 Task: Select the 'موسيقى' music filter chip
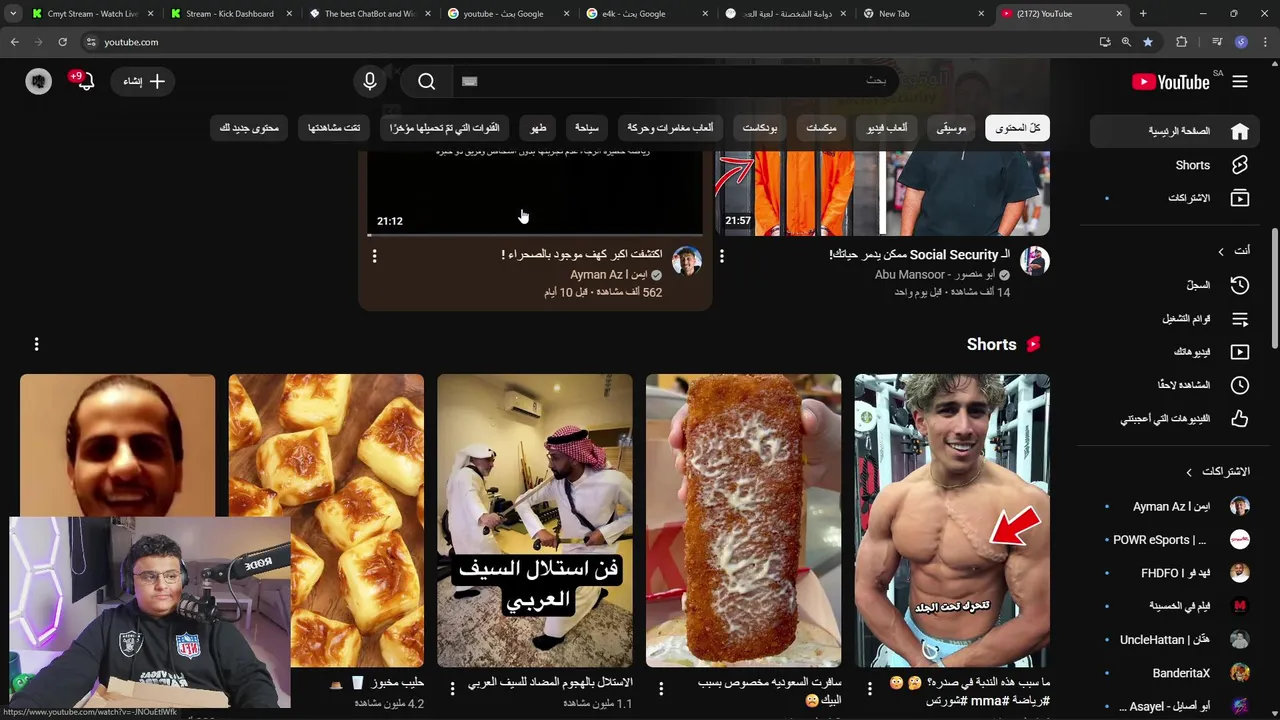coord(951,128)
